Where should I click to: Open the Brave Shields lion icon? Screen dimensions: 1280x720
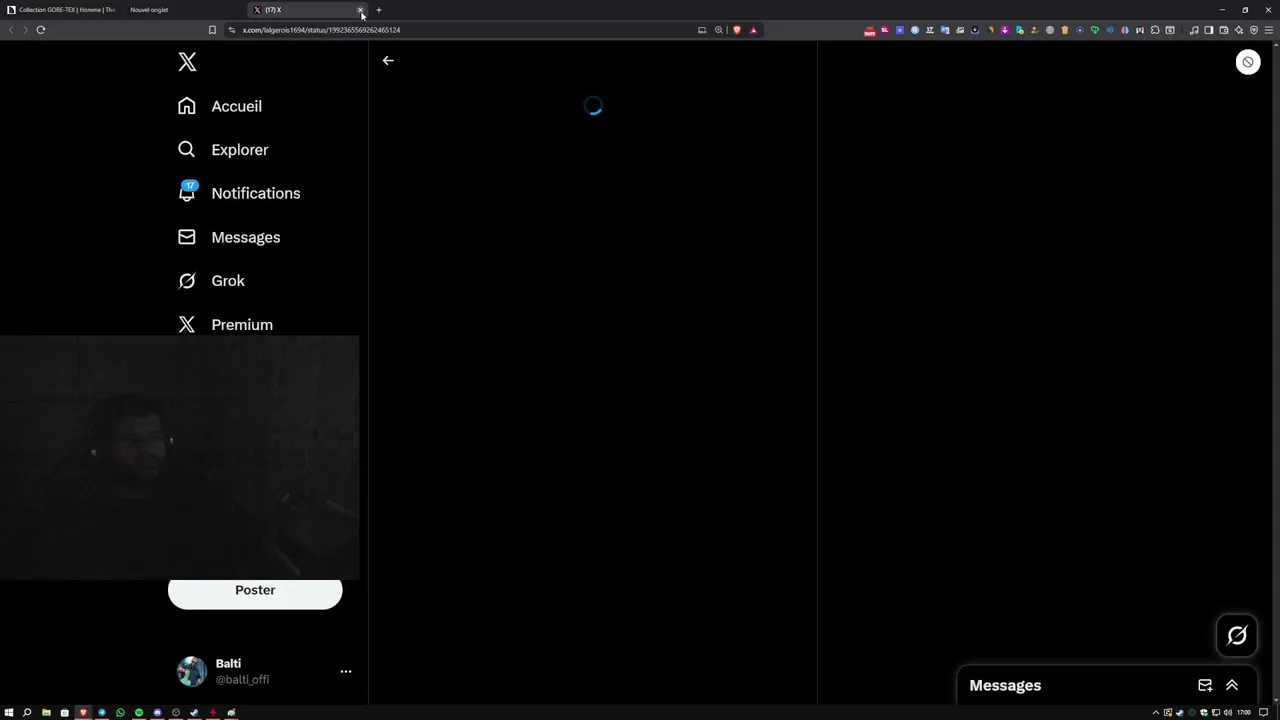pyautogui.click(x=737, y=30)
